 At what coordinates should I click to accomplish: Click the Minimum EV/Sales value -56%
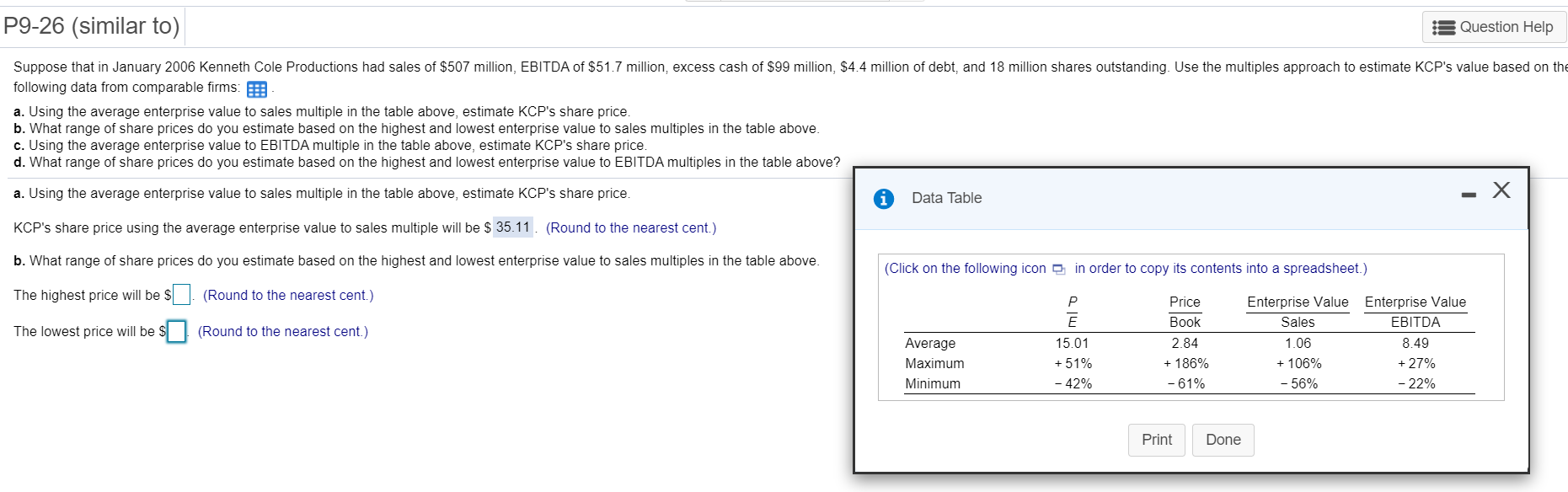(x=1298, y=383)
